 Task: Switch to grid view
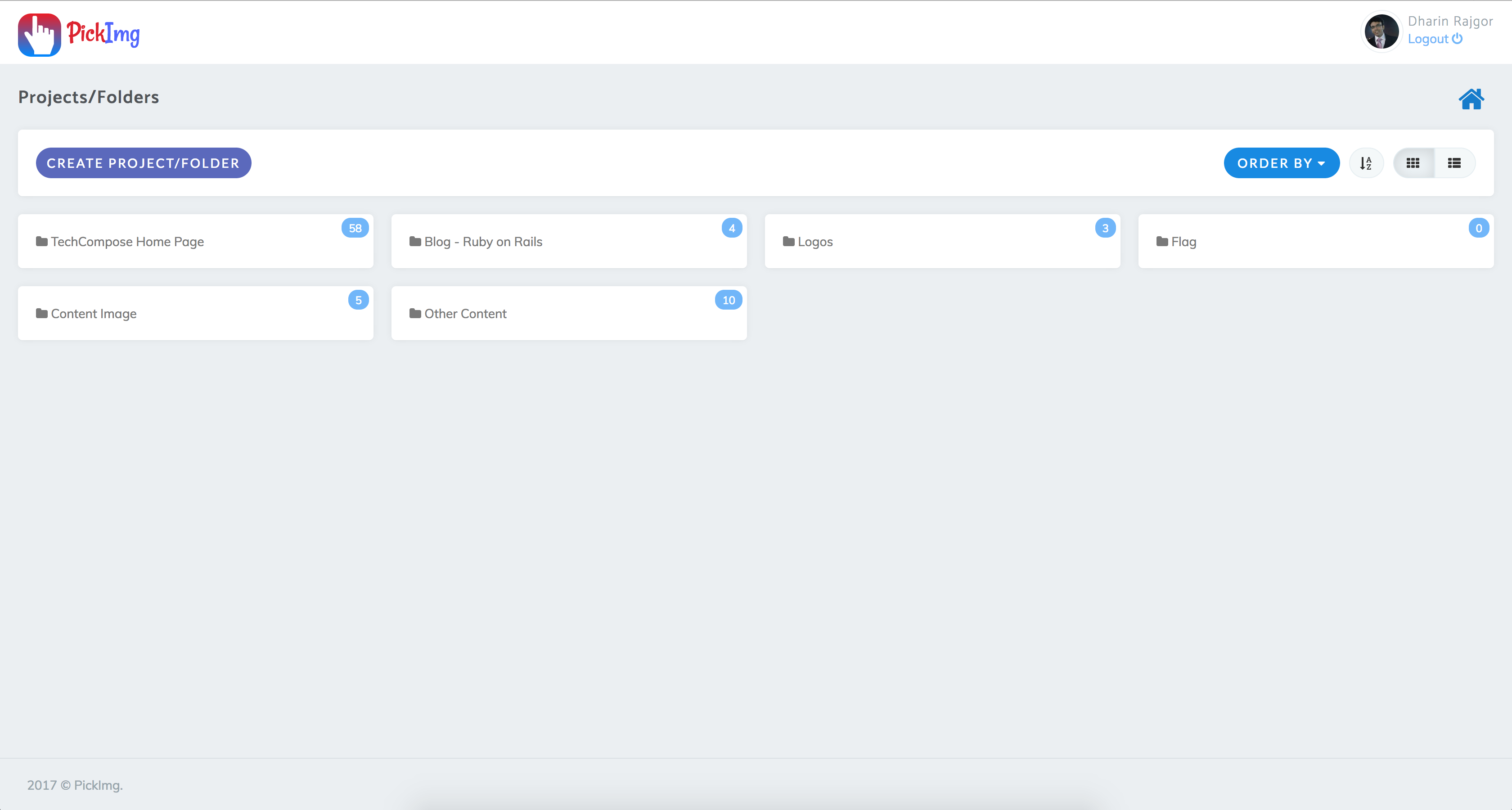coord(1413,163)
